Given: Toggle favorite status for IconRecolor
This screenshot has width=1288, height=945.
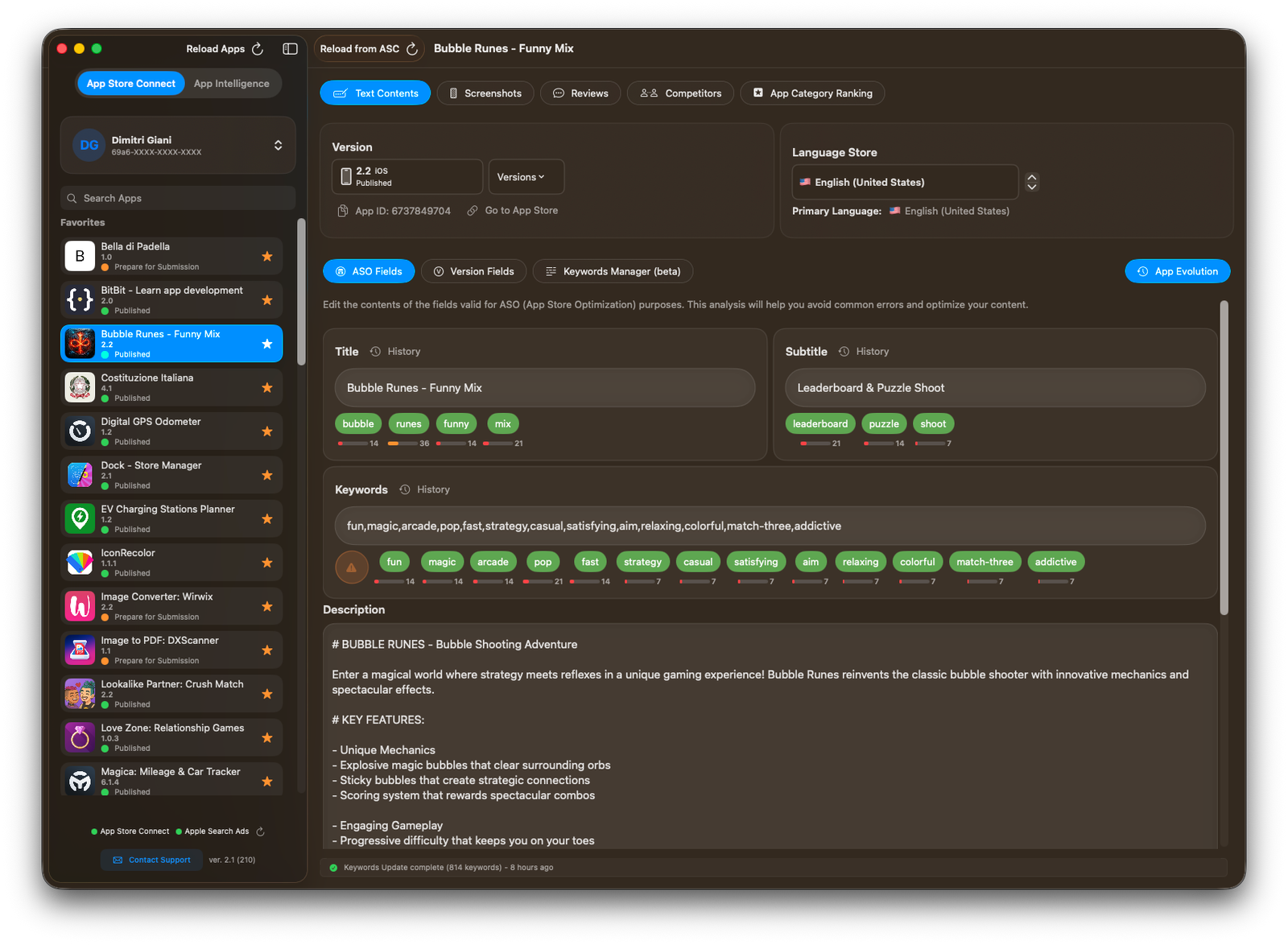Looking at the screenshot, I should 266,562.
